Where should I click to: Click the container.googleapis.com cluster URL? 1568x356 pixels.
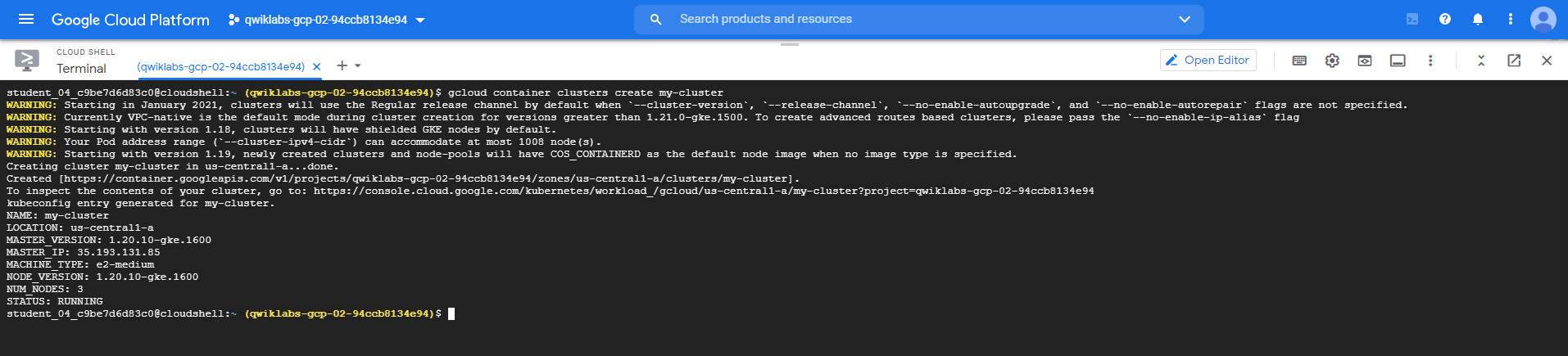click(426, 178)
